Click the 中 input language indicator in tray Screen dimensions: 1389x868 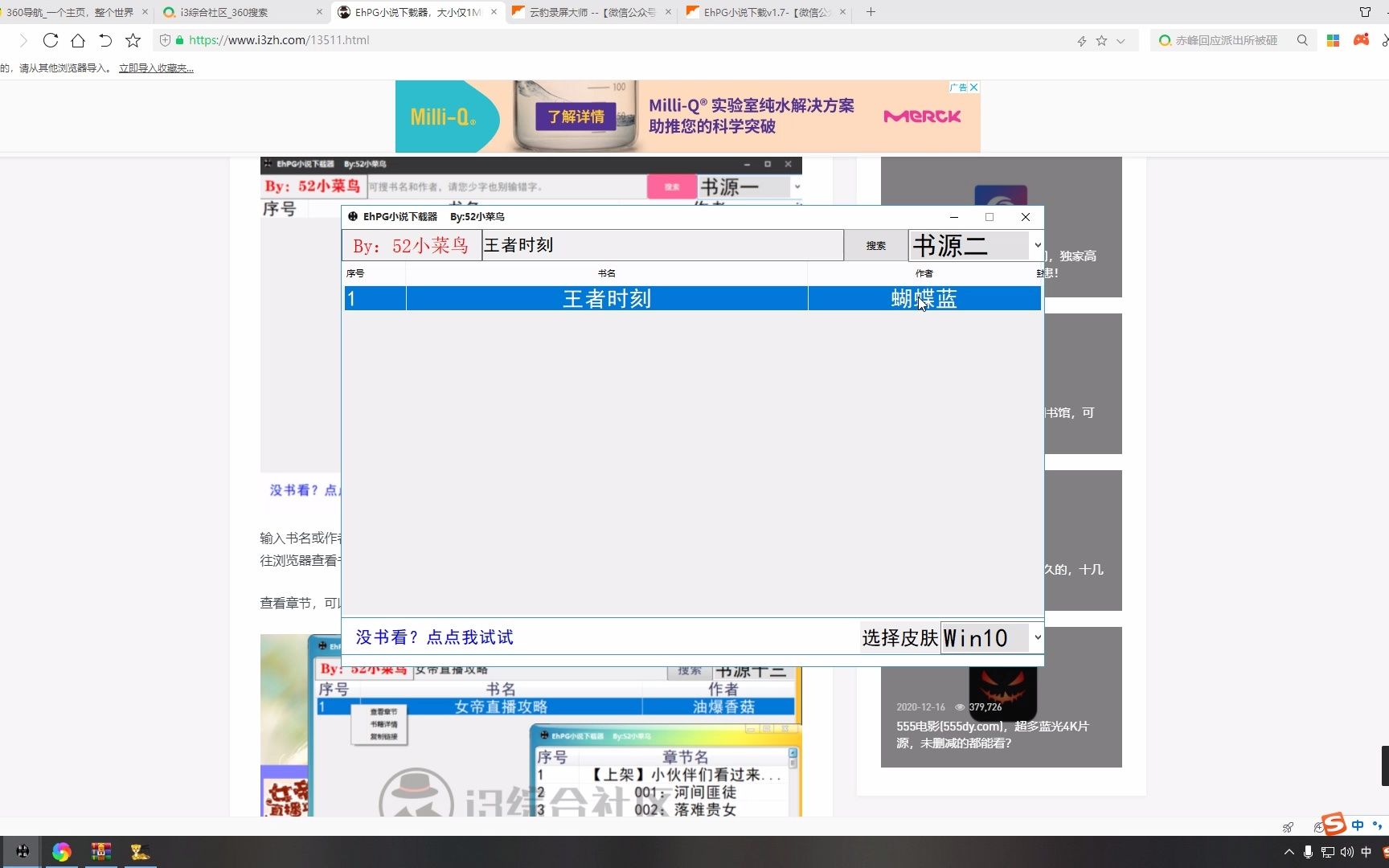[1366, 852]
